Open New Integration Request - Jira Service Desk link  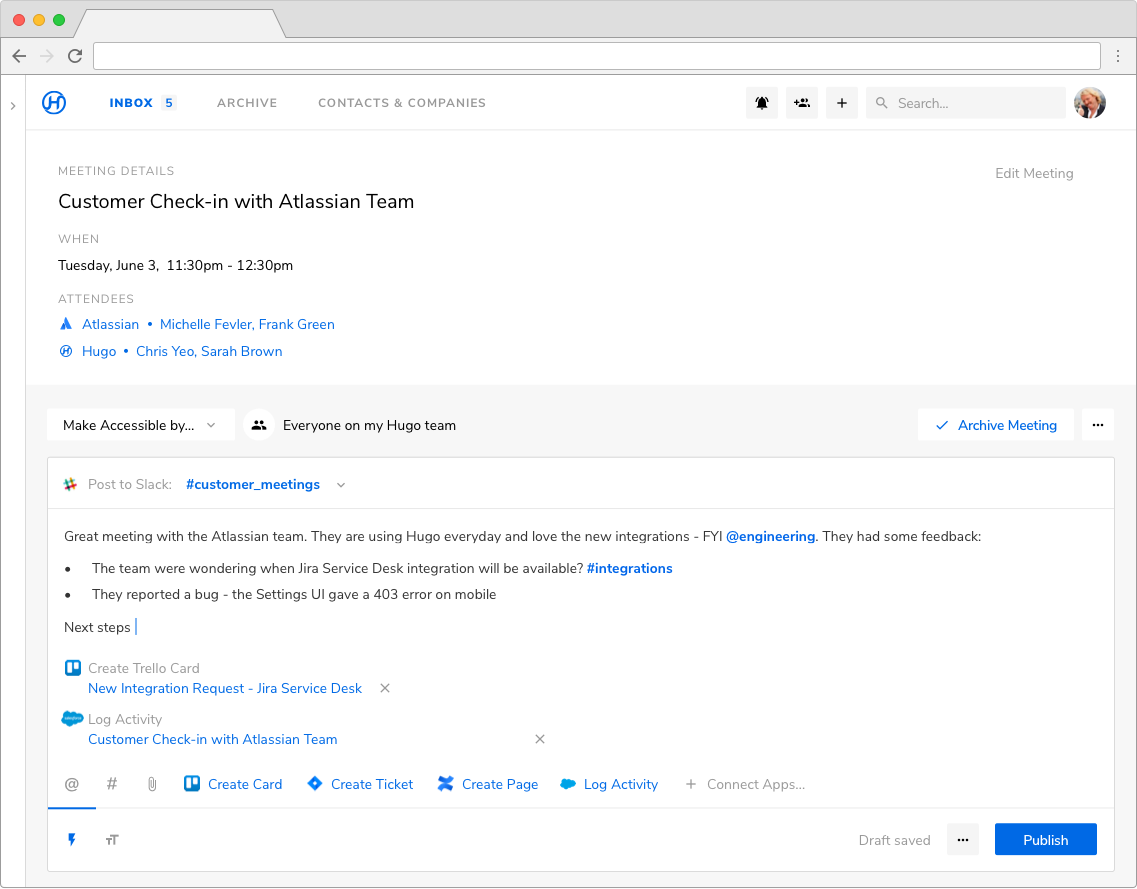click(x=225, y=688)
